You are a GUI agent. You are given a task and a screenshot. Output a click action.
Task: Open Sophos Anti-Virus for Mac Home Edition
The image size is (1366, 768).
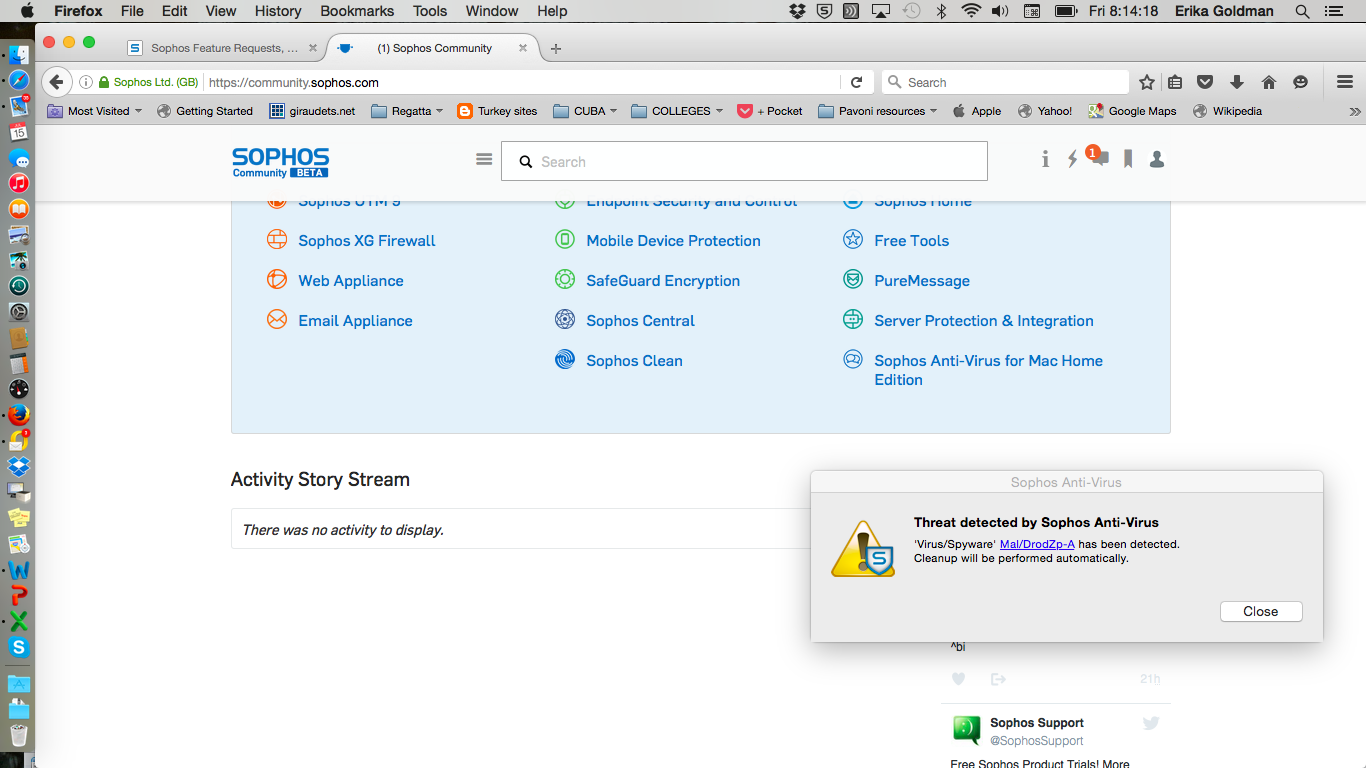[988, 370]
